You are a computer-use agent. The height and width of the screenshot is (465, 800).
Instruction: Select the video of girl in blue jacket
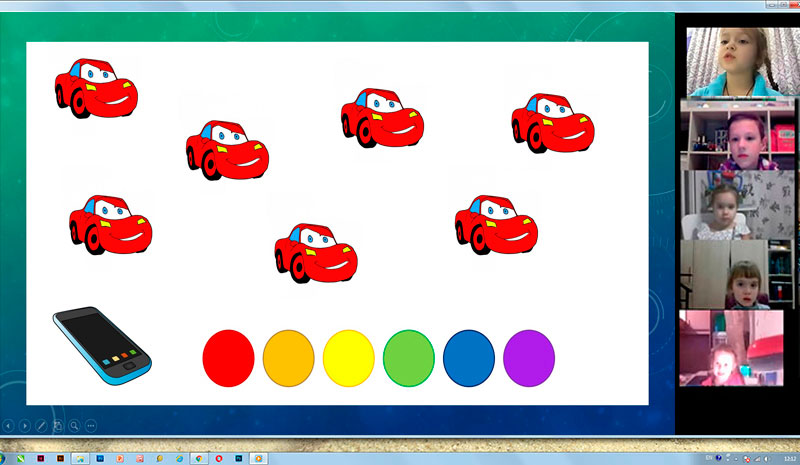click(x=742, y=62)
